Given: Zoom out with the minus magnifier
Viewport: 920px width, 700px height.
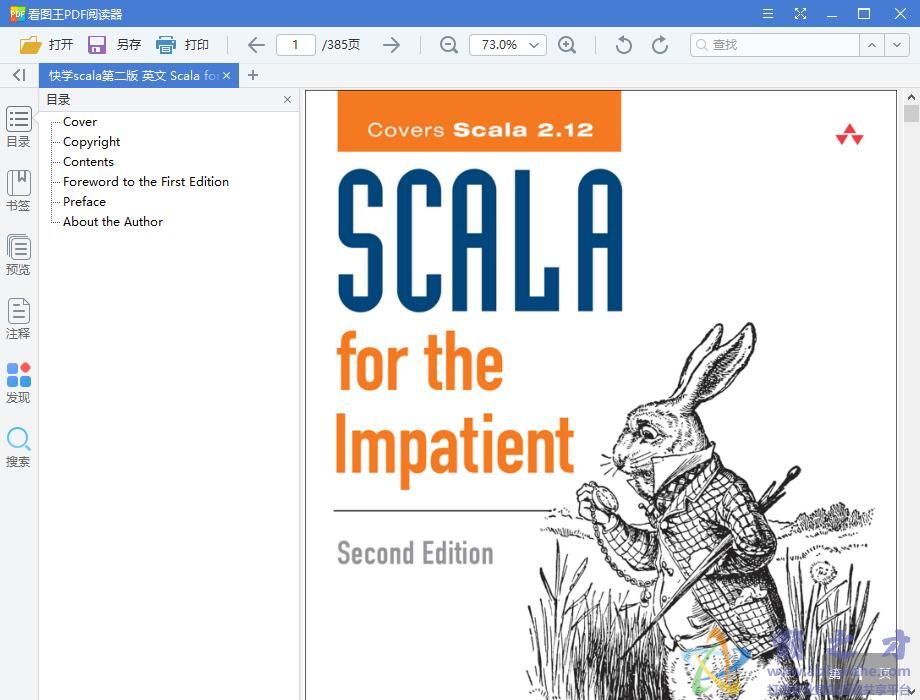Looking at the screenshot, I should click(x=449, y=45).
